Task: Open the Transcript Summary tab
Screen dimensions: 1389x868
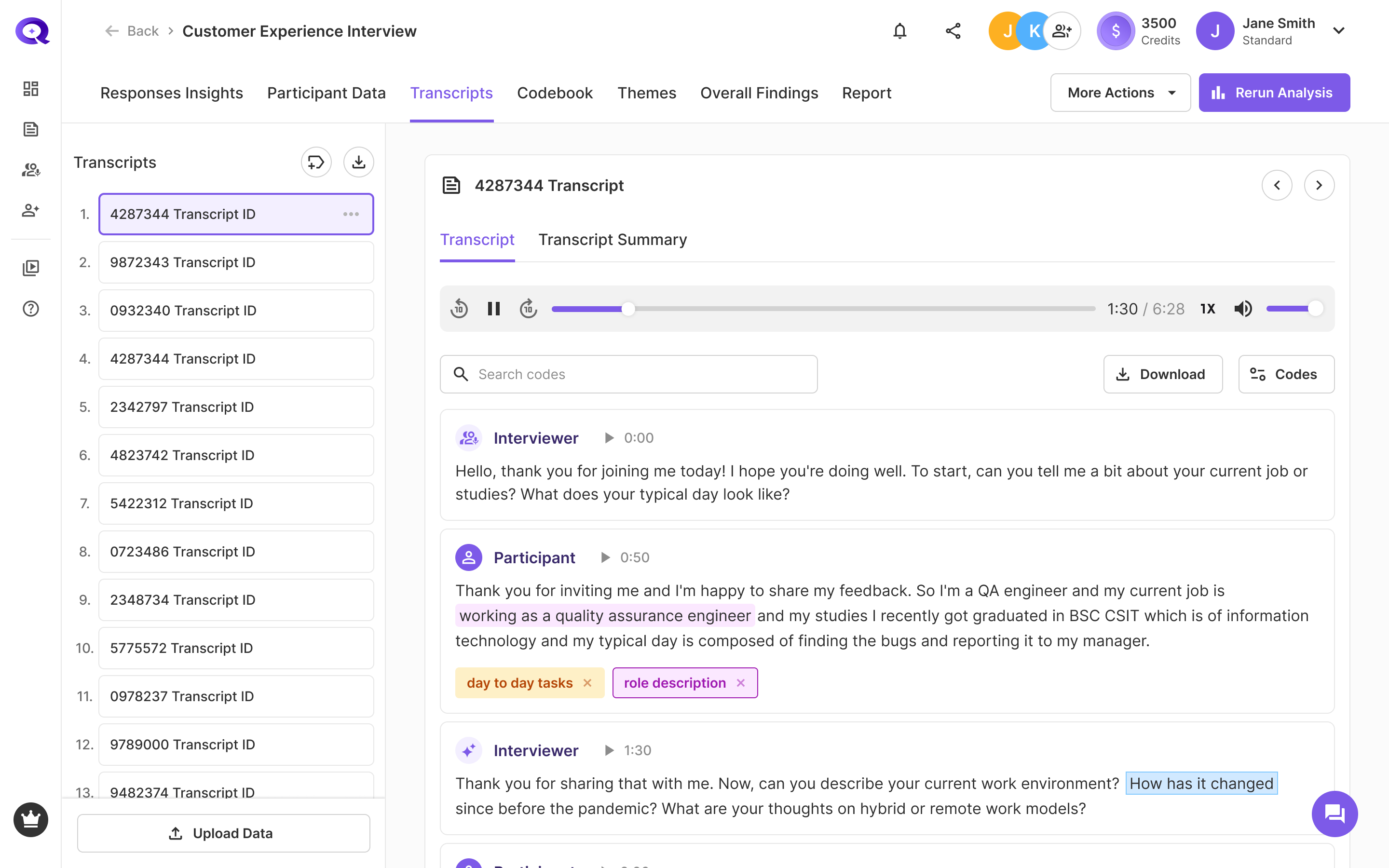Action: (x=612, y=239)
